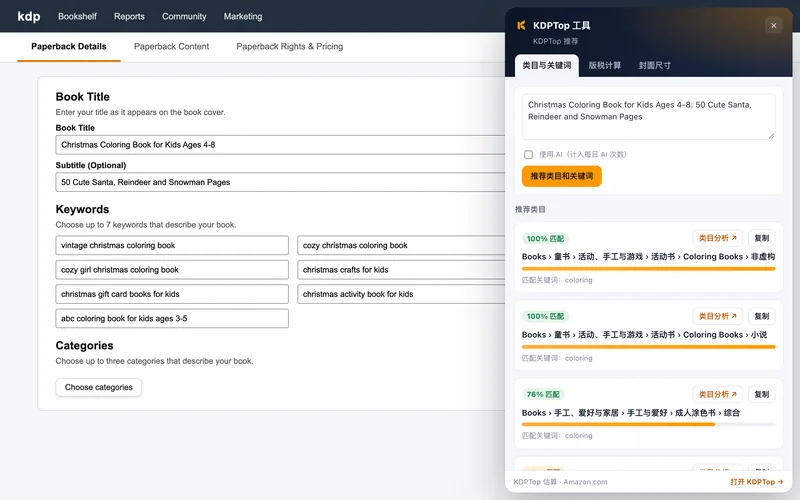Select the 类目与关键词 tab

pos(546,65)
